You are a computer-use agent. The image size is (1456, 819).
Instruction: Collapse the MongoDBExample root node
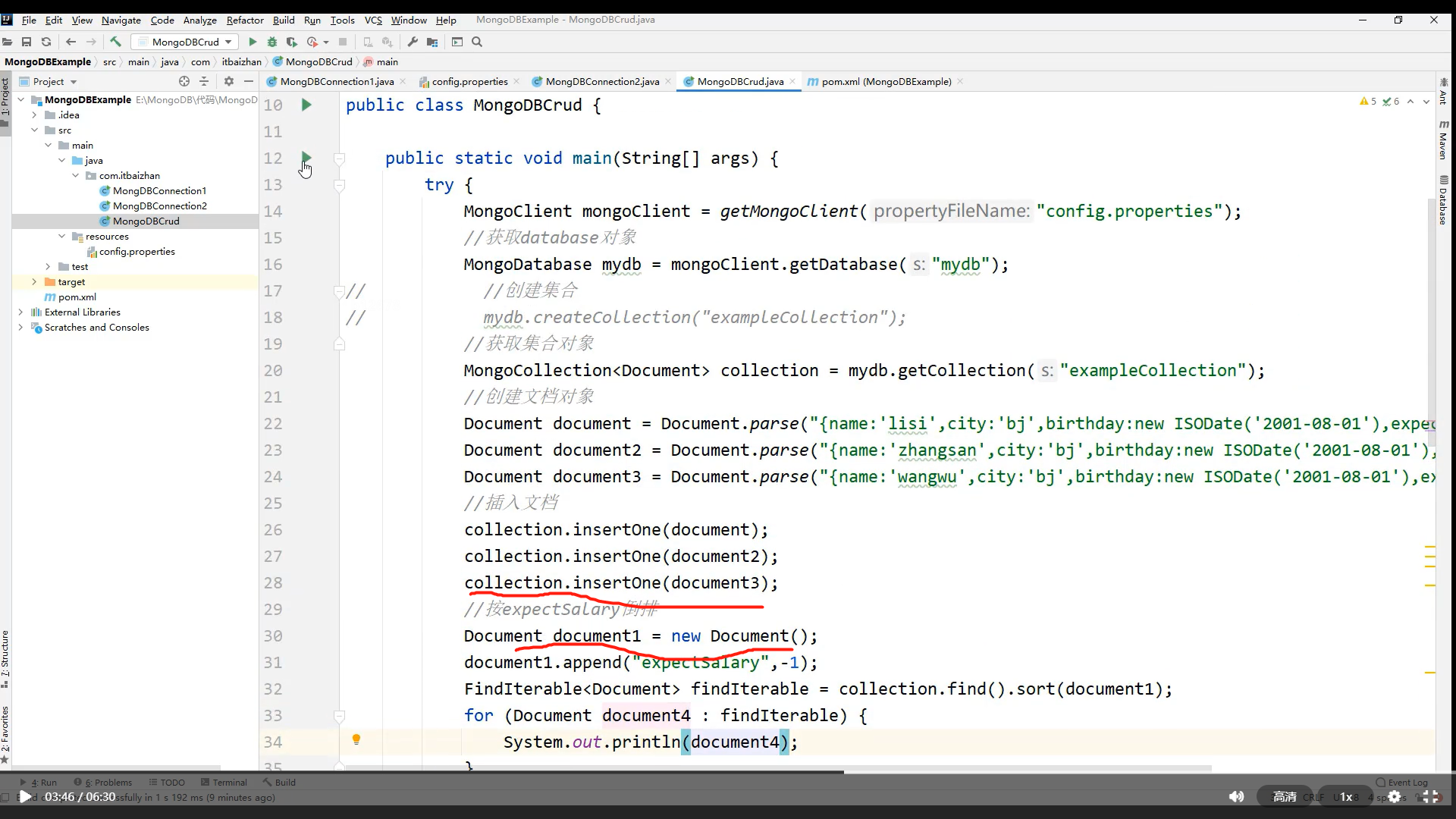click(x=21, y=99)
